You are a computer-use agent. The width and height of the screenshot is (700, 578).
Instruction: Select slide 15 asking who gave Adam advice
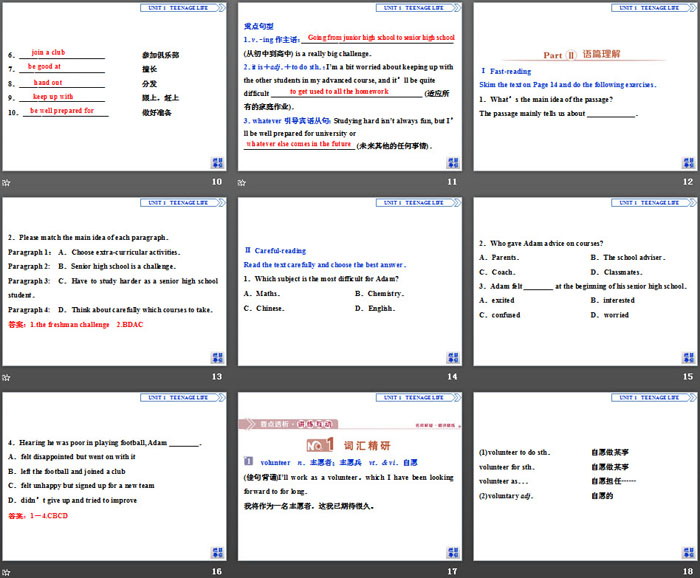[585, 283]
